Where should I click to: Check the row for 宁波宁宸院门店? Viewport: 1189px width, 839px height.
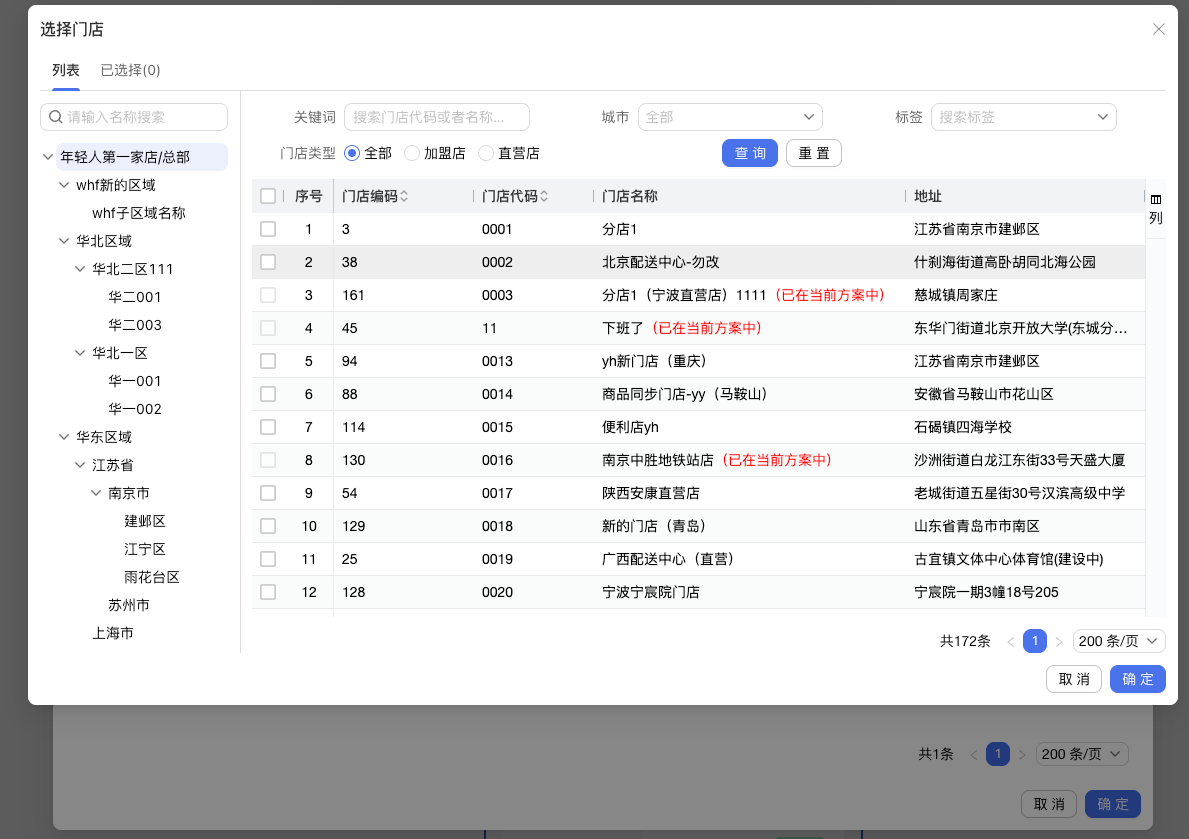coord(268,592)
